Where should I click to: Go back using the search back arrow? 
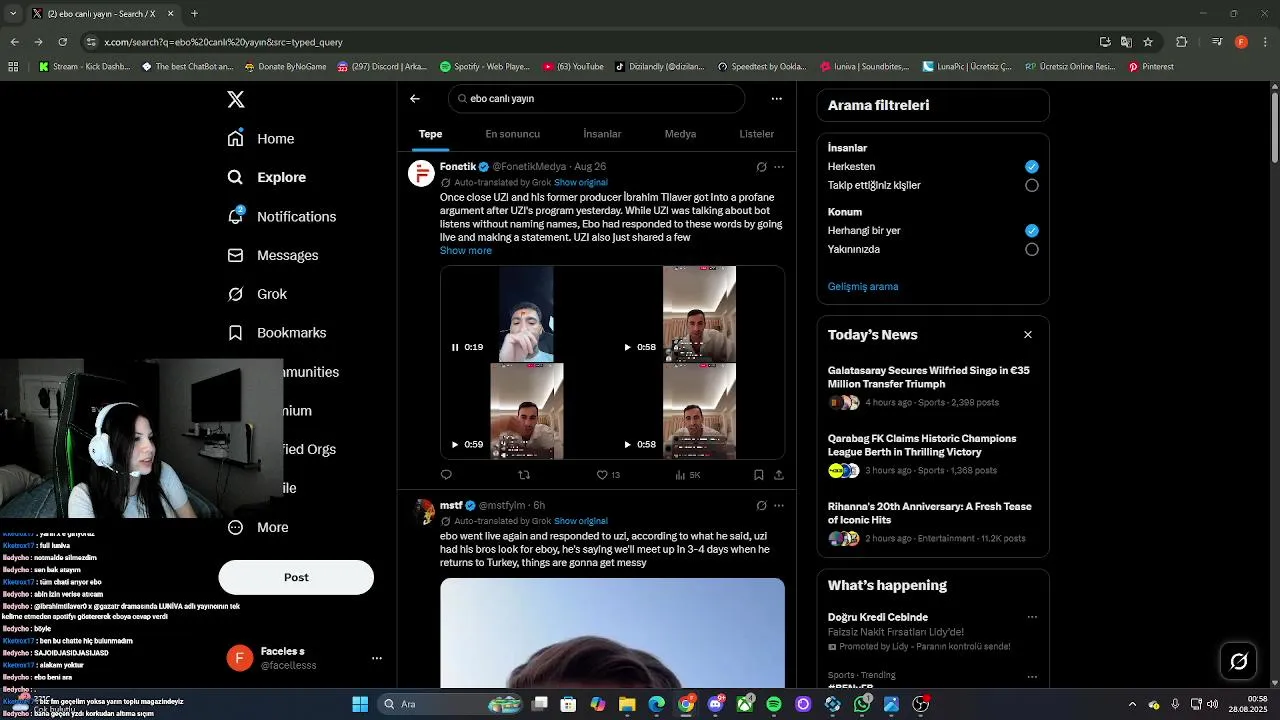coord(415,99)
